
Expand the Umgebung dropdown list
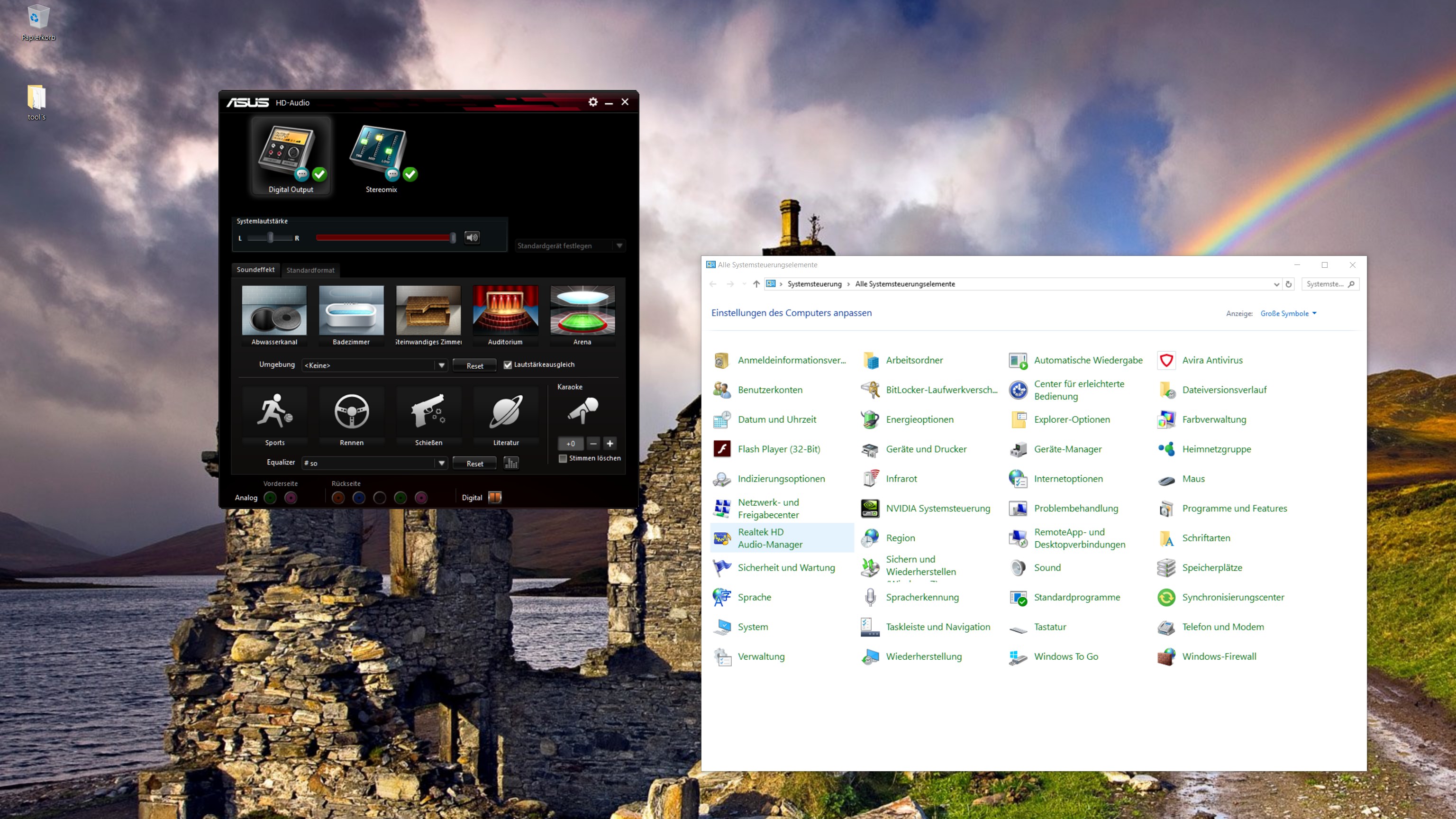click(441, 365)
